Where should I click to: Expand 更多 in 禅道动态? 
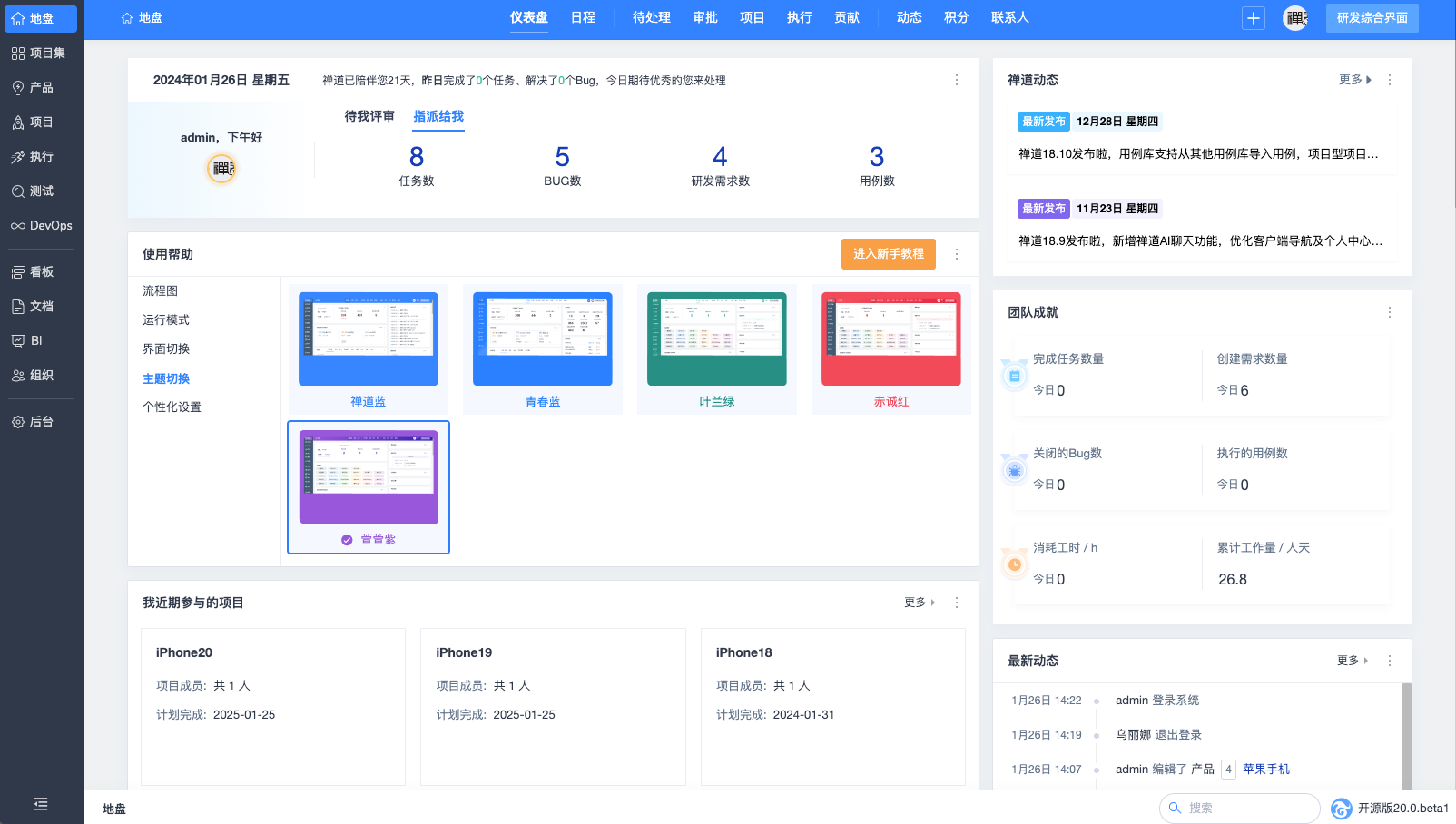pyautogui.click(x=1355, y=80)
